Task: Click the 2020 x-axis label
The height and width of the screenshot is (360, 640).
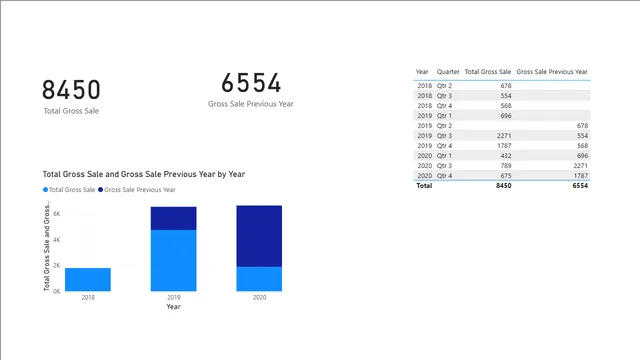Action: 260,298
